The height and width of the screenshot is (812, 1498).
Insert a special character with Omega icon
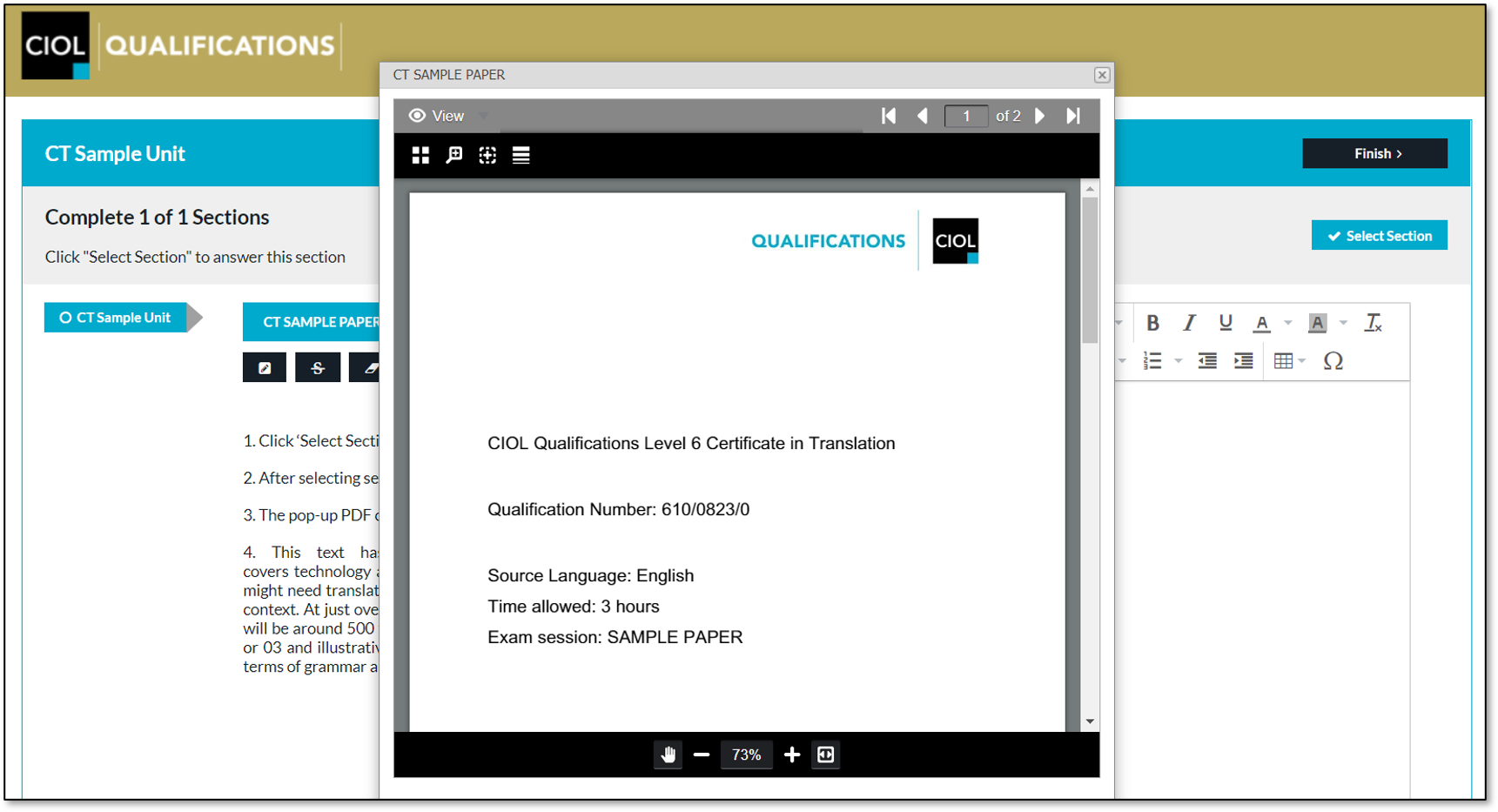click(1333, 360)
